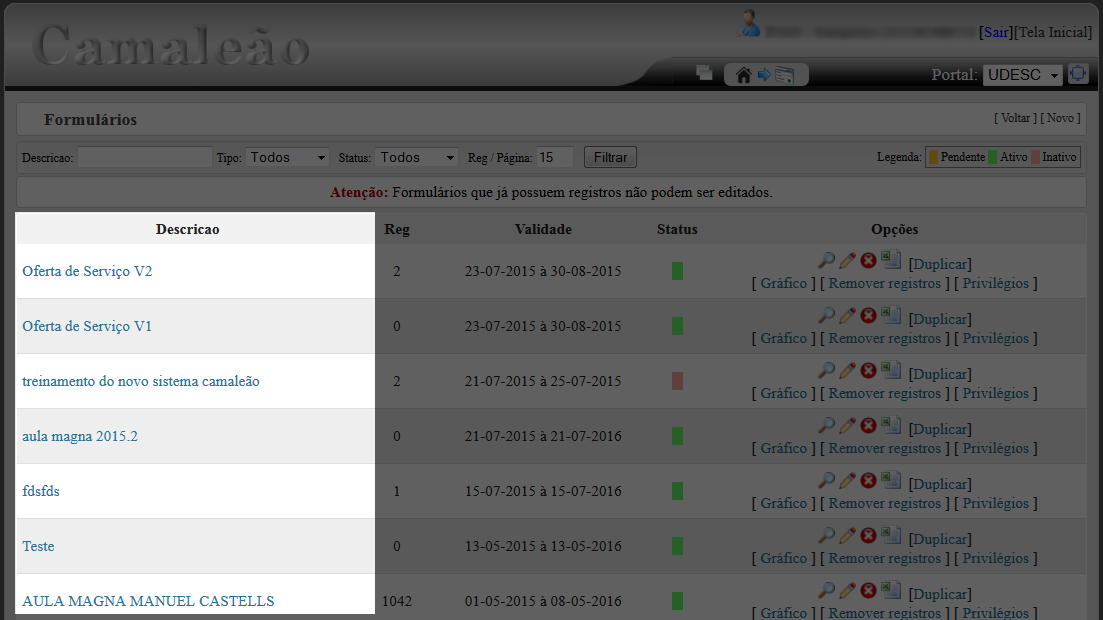
Task: Click the fullscreen icon next to Portal dropdown
Action: [1078, 73]
